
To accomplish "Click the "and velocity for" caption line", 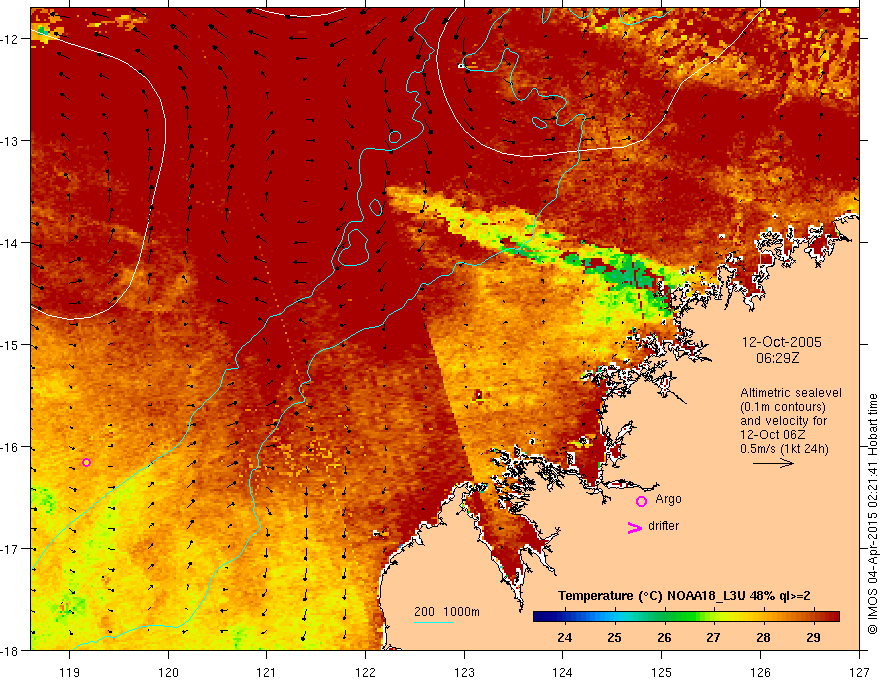I will tap(783, 421).
